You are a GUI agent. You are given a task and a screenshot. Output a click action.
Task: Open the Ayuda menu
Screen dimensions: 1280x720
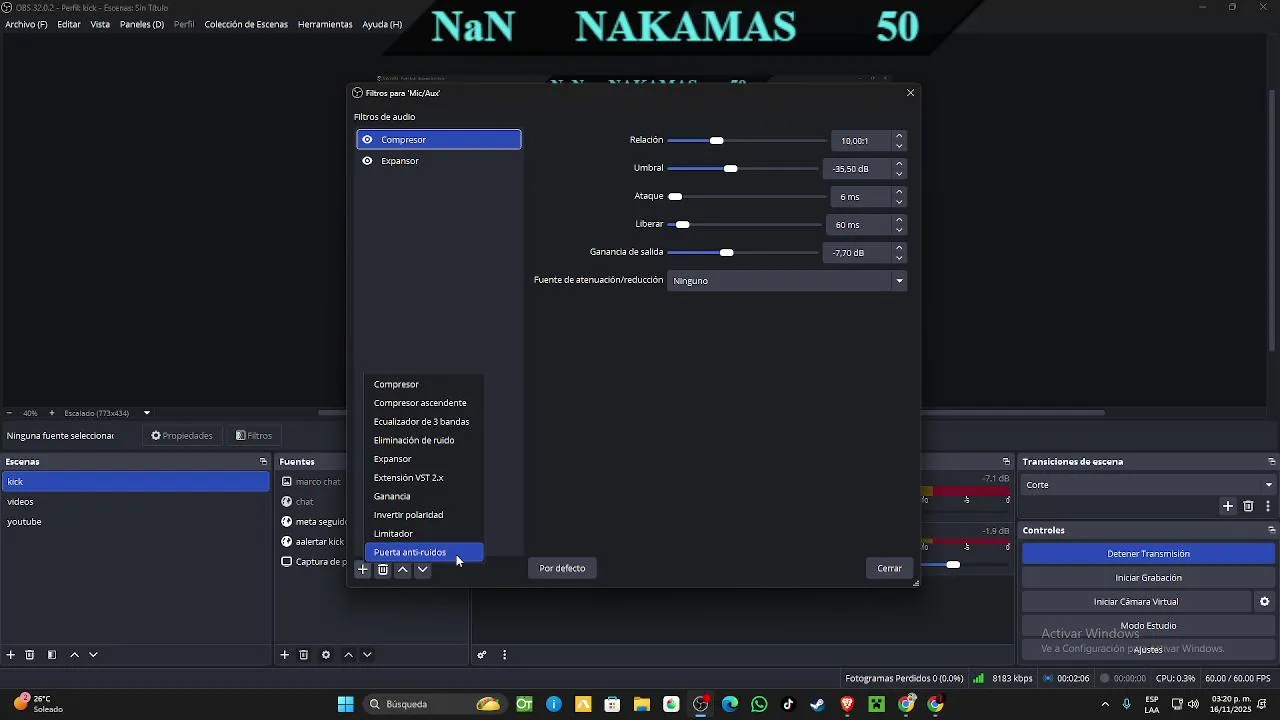pyautogui.click(x=382, y=24)
